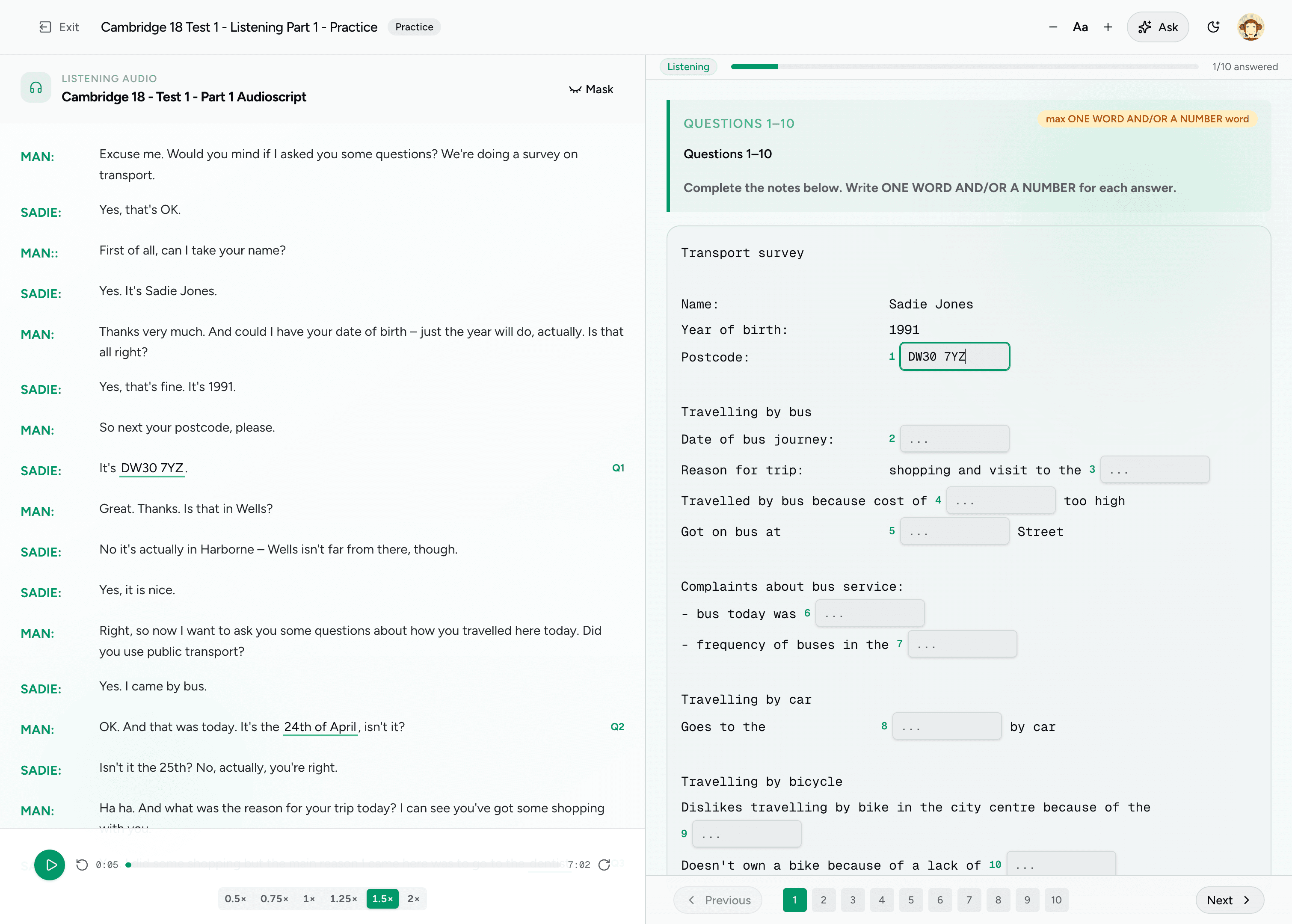
Task: Jump to question 2 in pagination
Action: [823, 900]
